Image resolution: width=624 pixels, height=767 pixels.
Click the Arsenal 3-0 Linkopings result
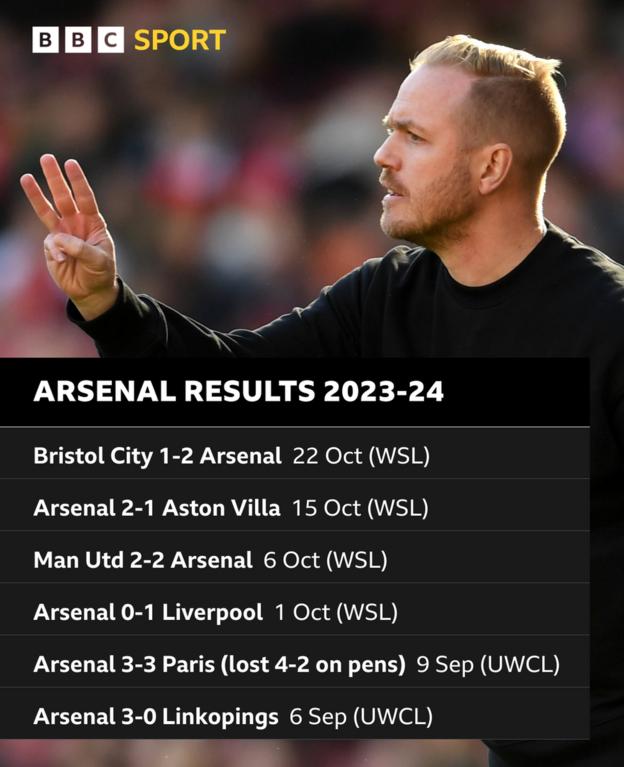pos(156,717)
